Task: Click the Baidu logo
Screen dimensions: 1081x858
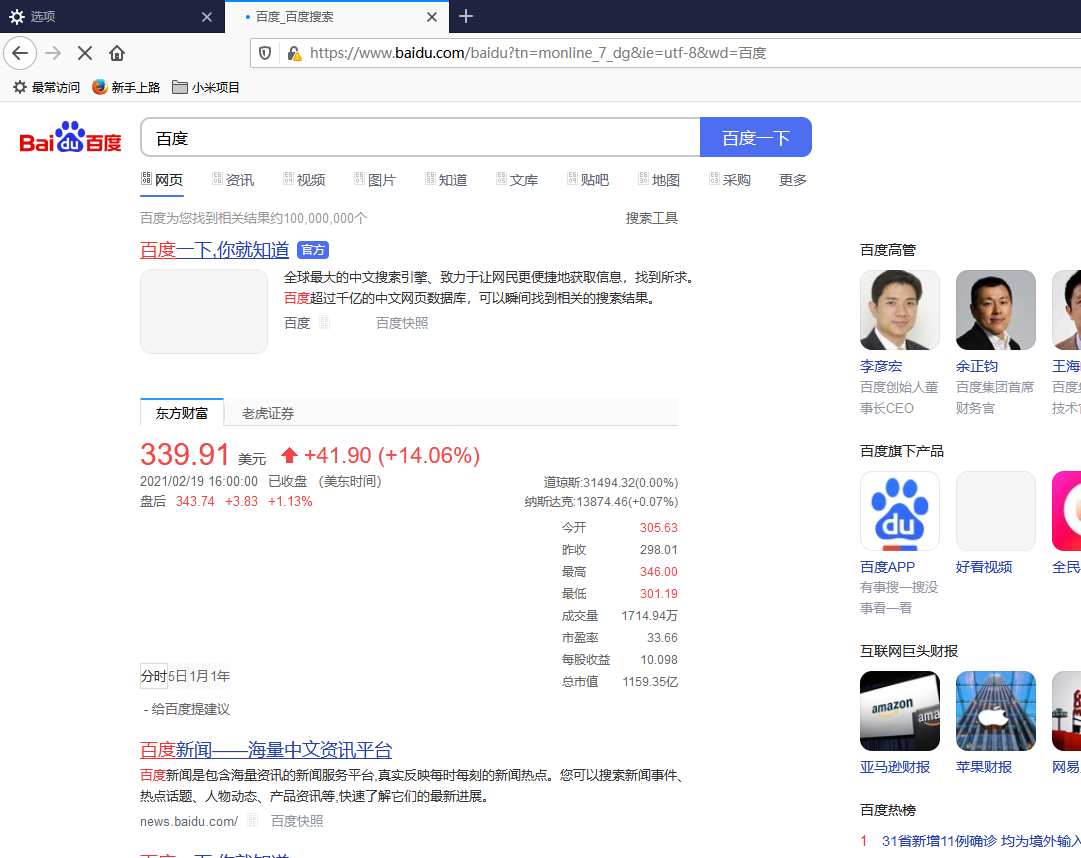Action: coord(70,137)
